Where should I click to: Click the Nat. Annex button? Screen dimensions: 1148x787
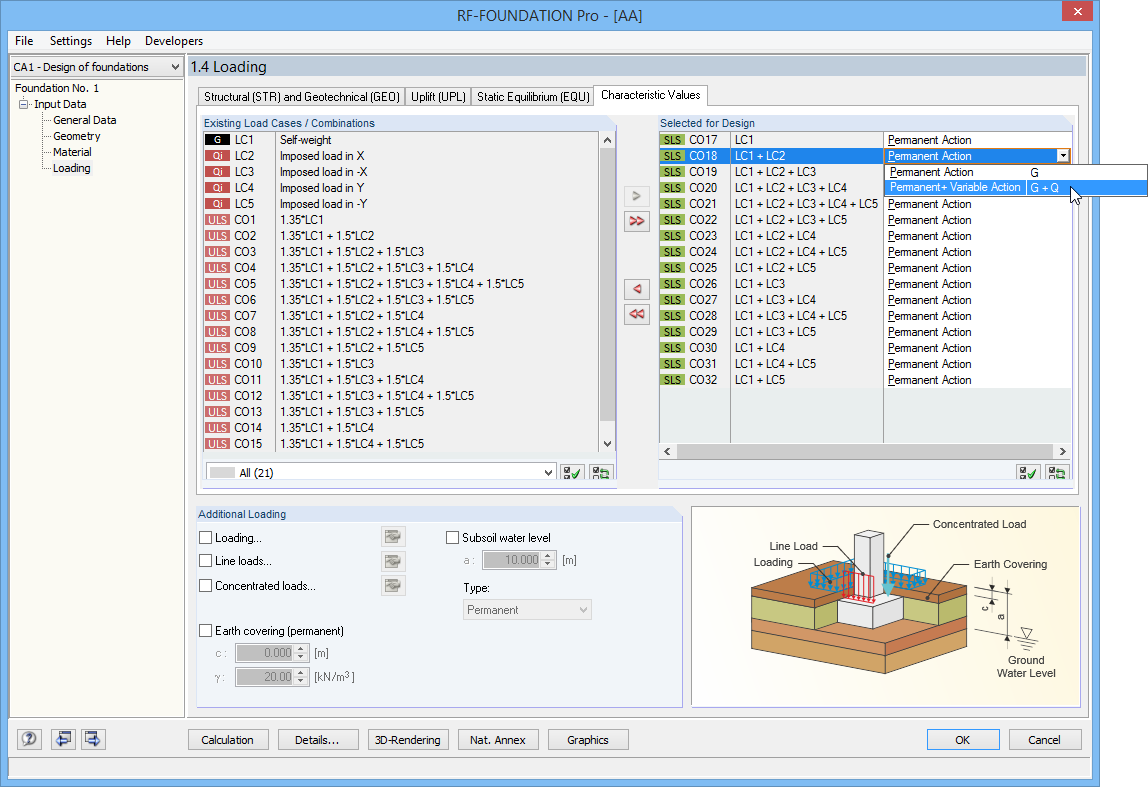click(x=498, y=740)
